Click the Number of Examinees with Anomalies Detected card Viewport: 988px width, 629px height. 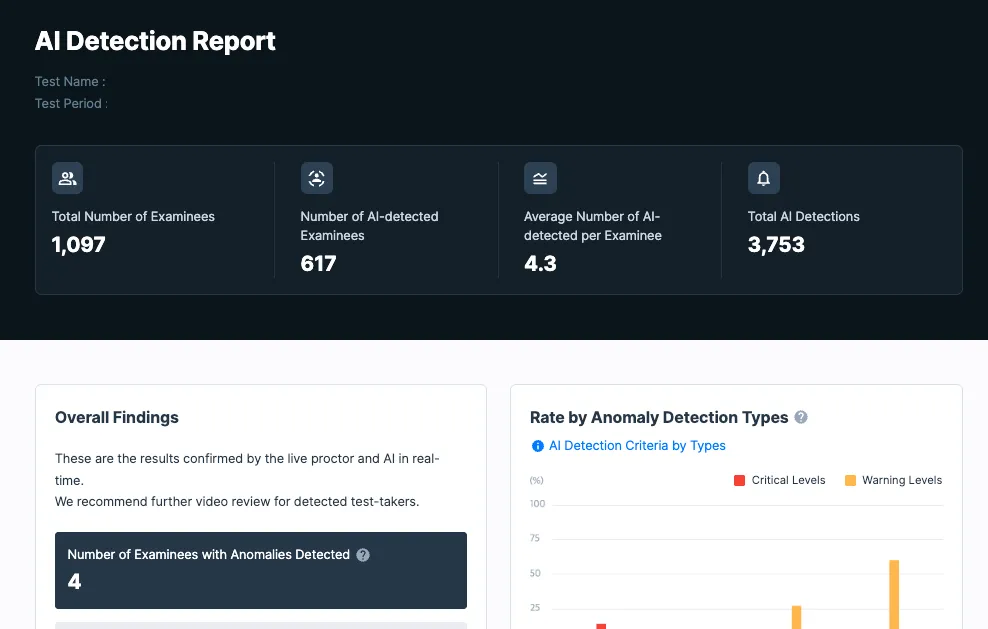click(x=261, y=570)
